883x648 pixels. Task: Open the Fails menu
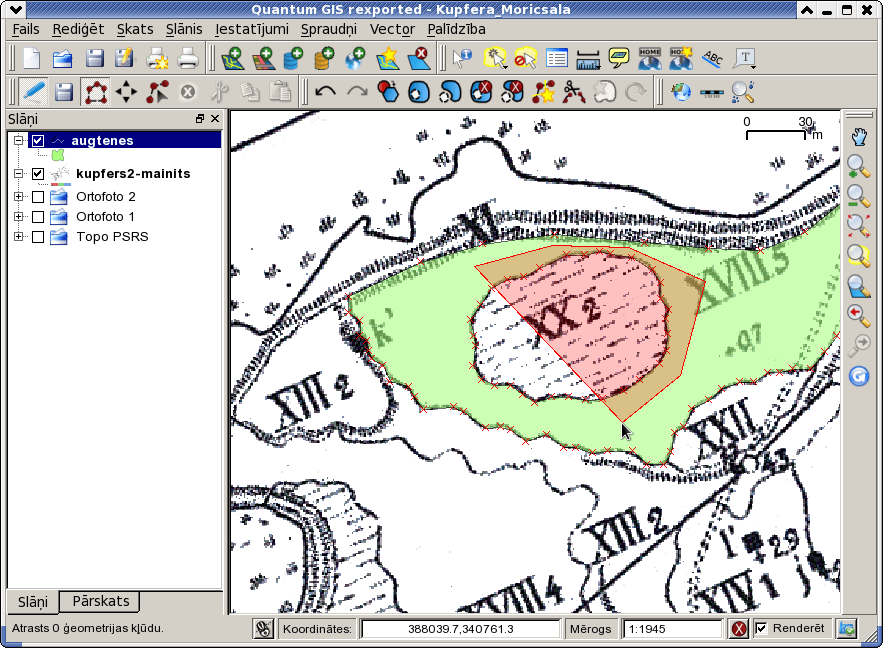click(26, 29)
